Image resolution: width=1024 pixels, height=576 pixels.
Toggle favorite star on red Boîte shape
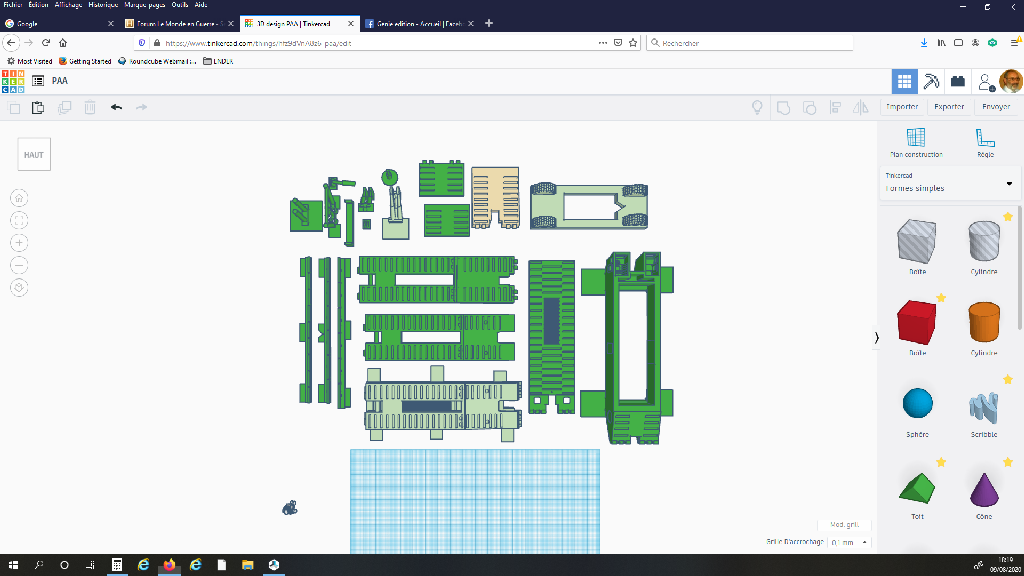[941, 298]
